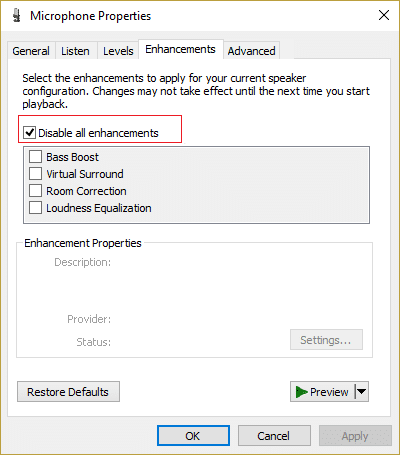Open the Listen tab
The image size is (400, 455).
[x=75, y=51]
